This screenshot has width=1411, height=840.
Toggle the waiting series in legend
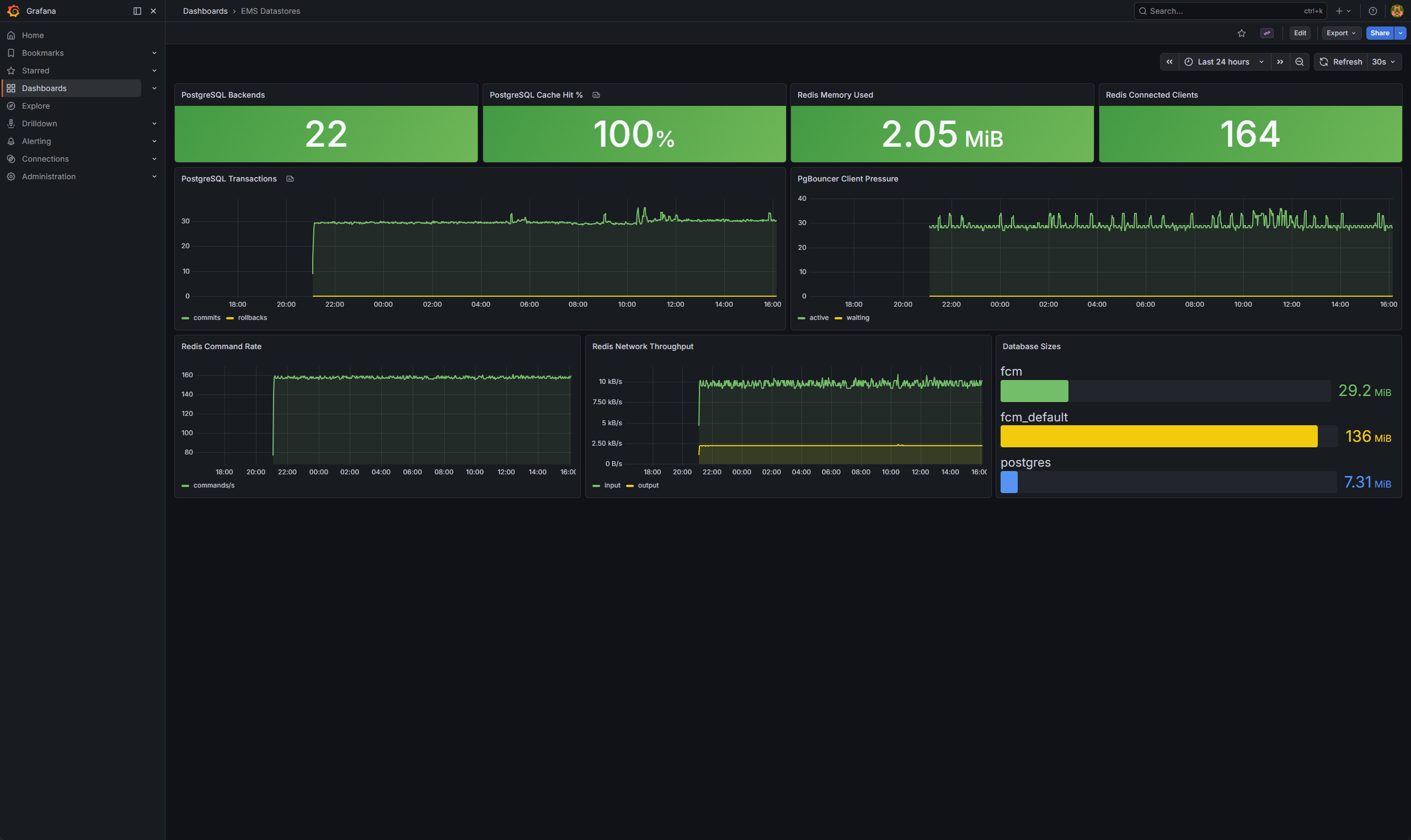858,318
